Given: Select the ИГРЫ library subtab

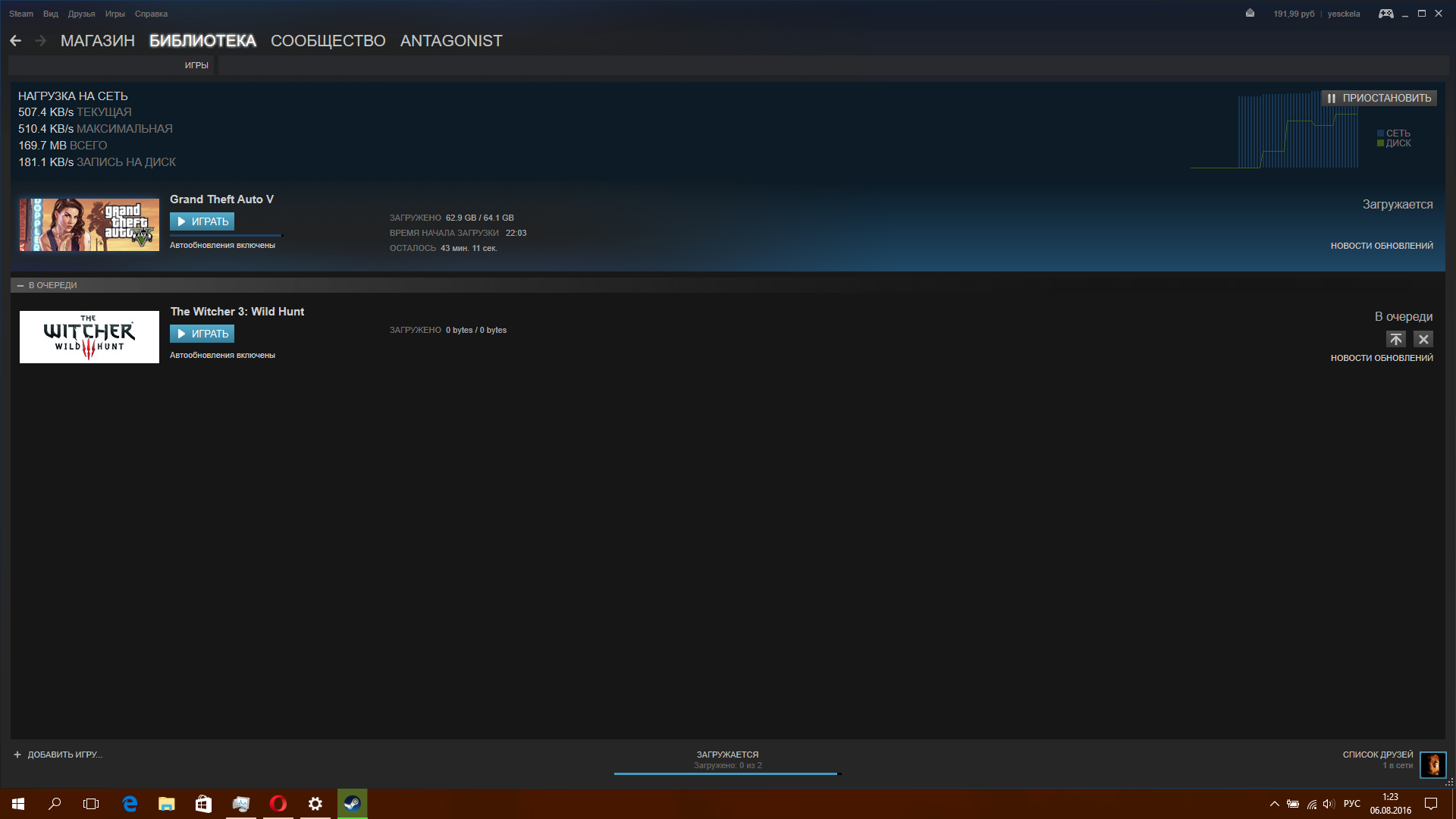Looking at the screenshot, I should coord(196,65).
